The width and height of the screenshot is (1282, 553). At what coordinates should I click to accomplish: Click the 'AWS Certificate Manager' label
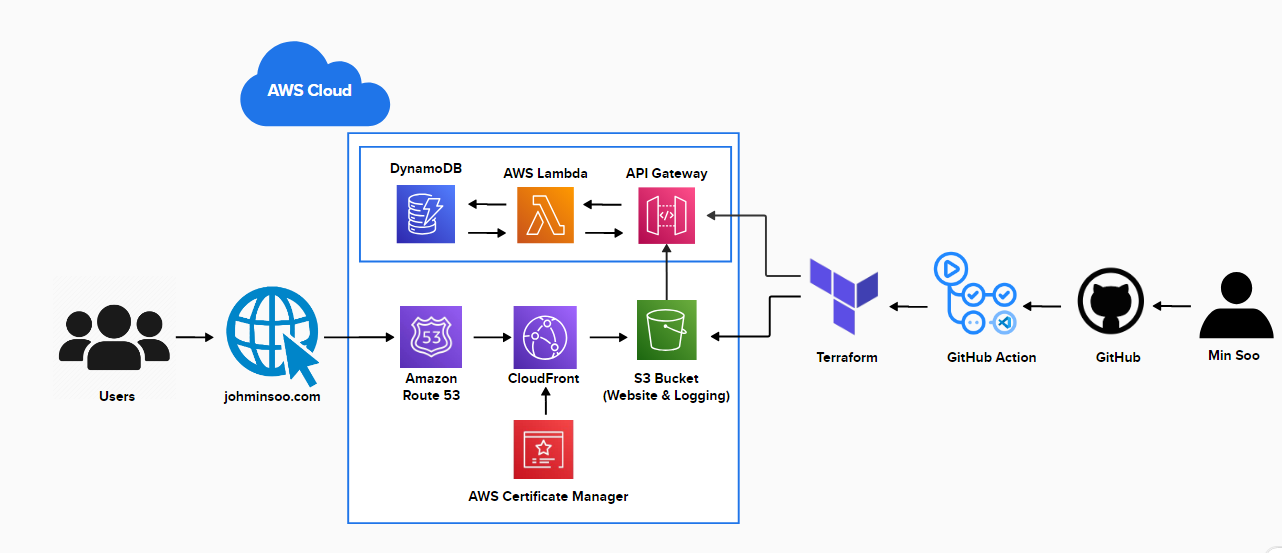point(549,496)
